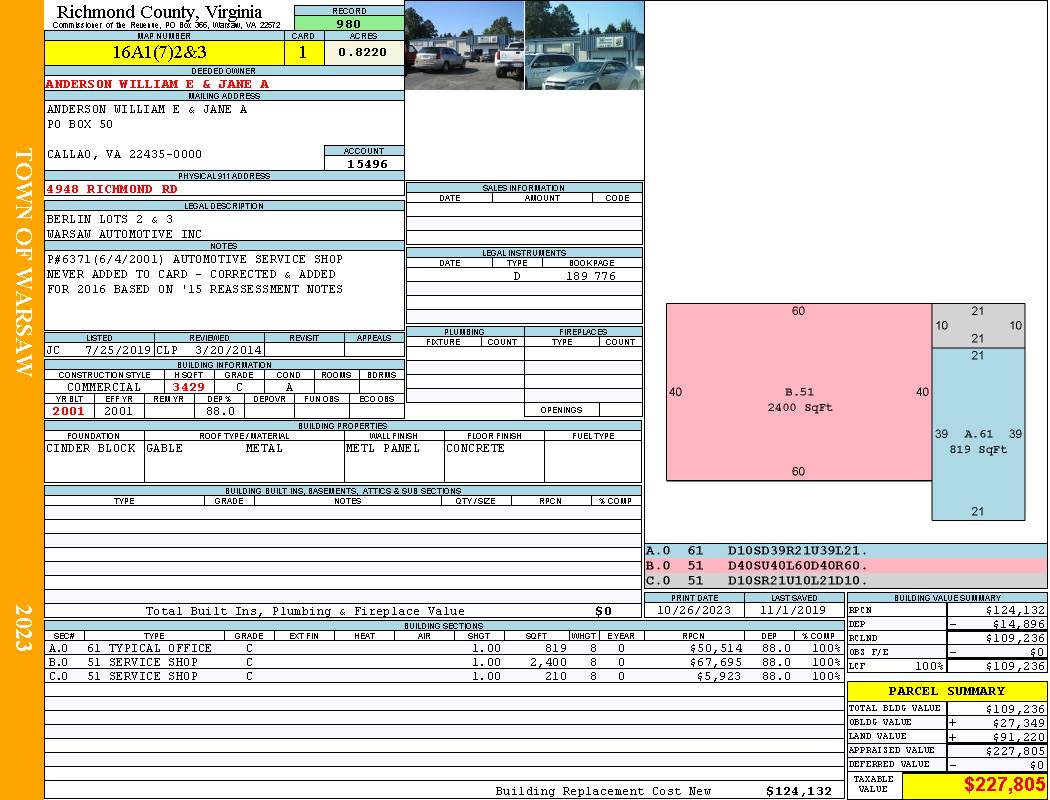Select print date 10/26/2023
The width and height of the screenshot is (1050, 800).
(694, 611)
